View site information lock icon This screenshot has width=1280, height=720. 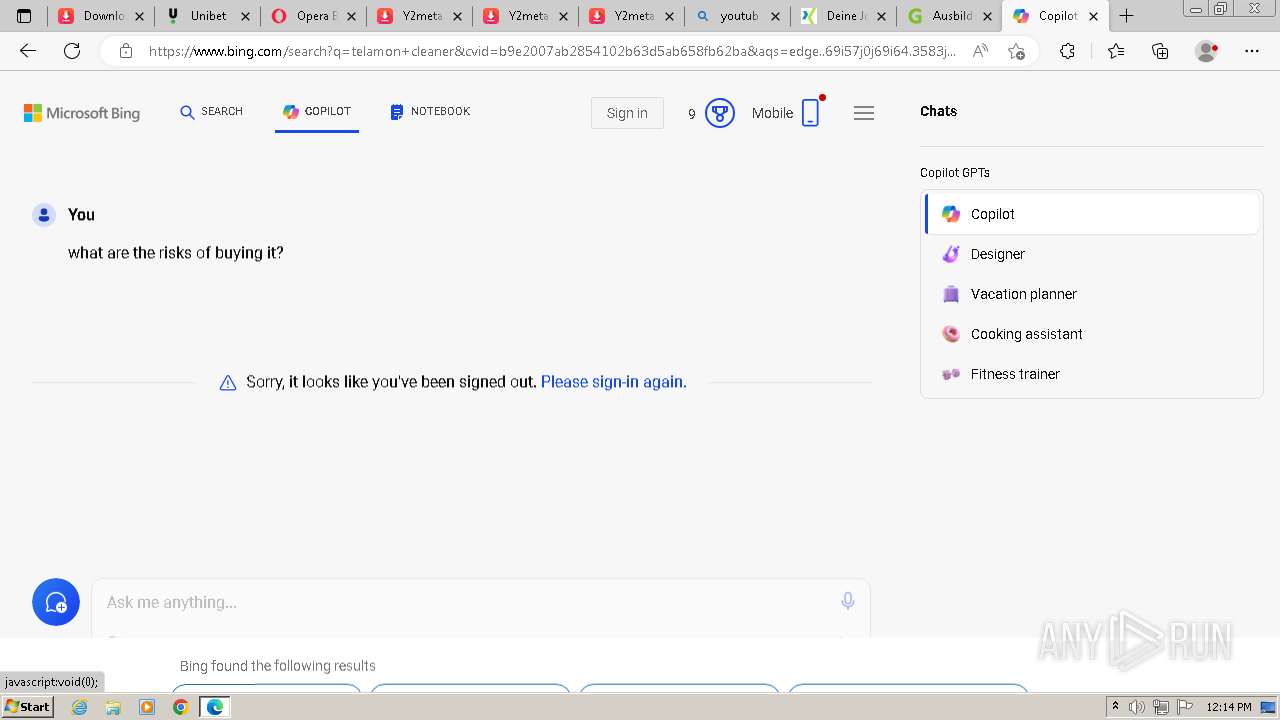(125, 51)
